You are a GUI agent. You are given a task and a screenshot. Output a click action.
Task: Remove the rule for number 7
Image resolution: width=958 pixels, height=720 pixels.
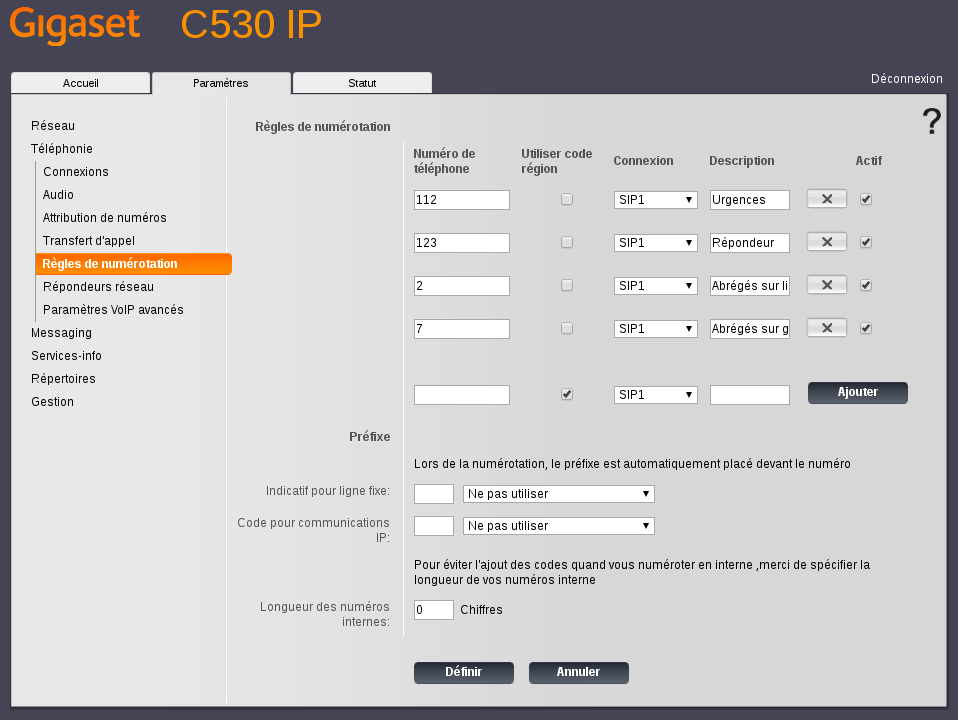(827, 328)
